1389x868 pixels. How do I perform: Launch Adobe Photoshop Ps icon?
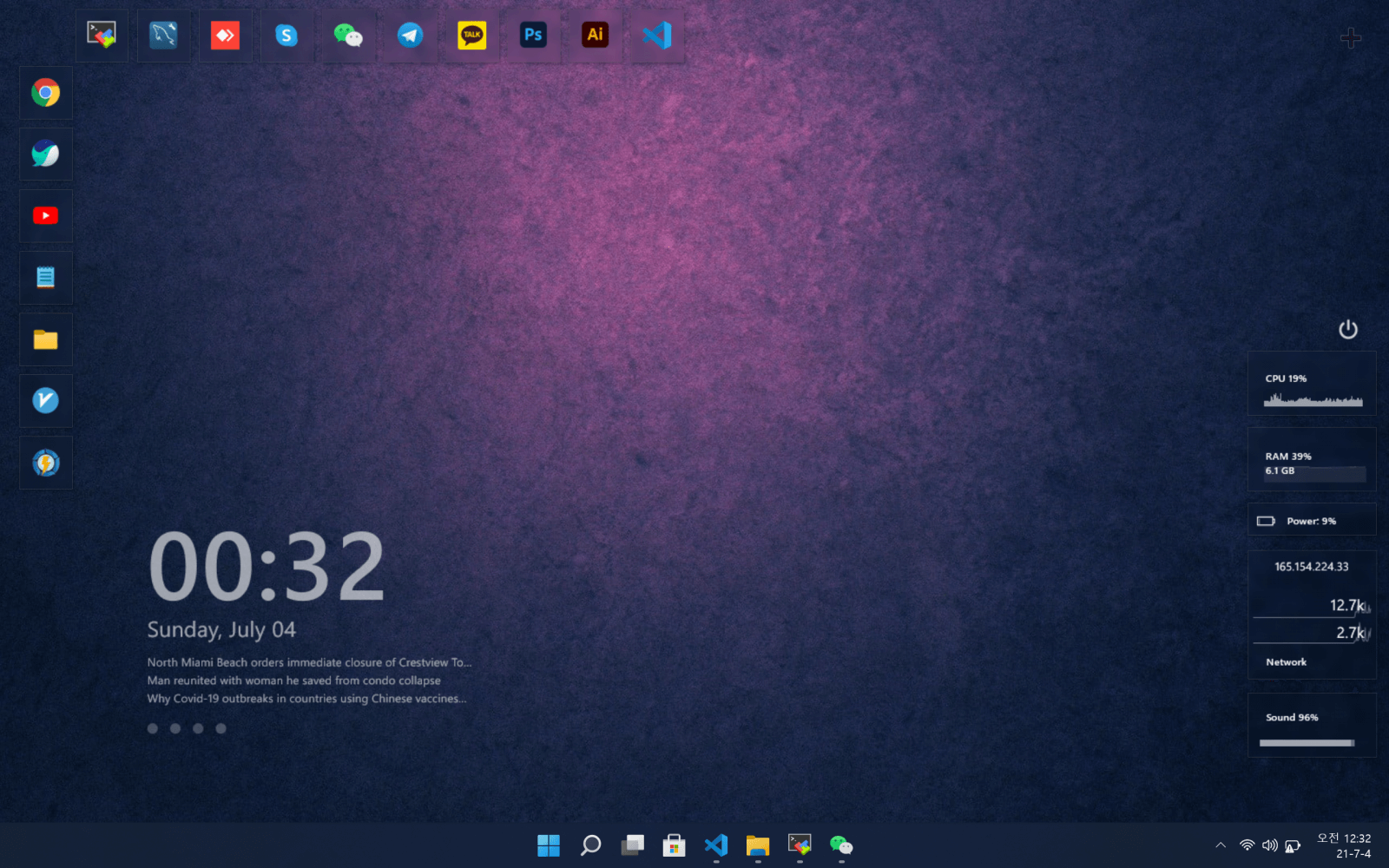(533, 36)
